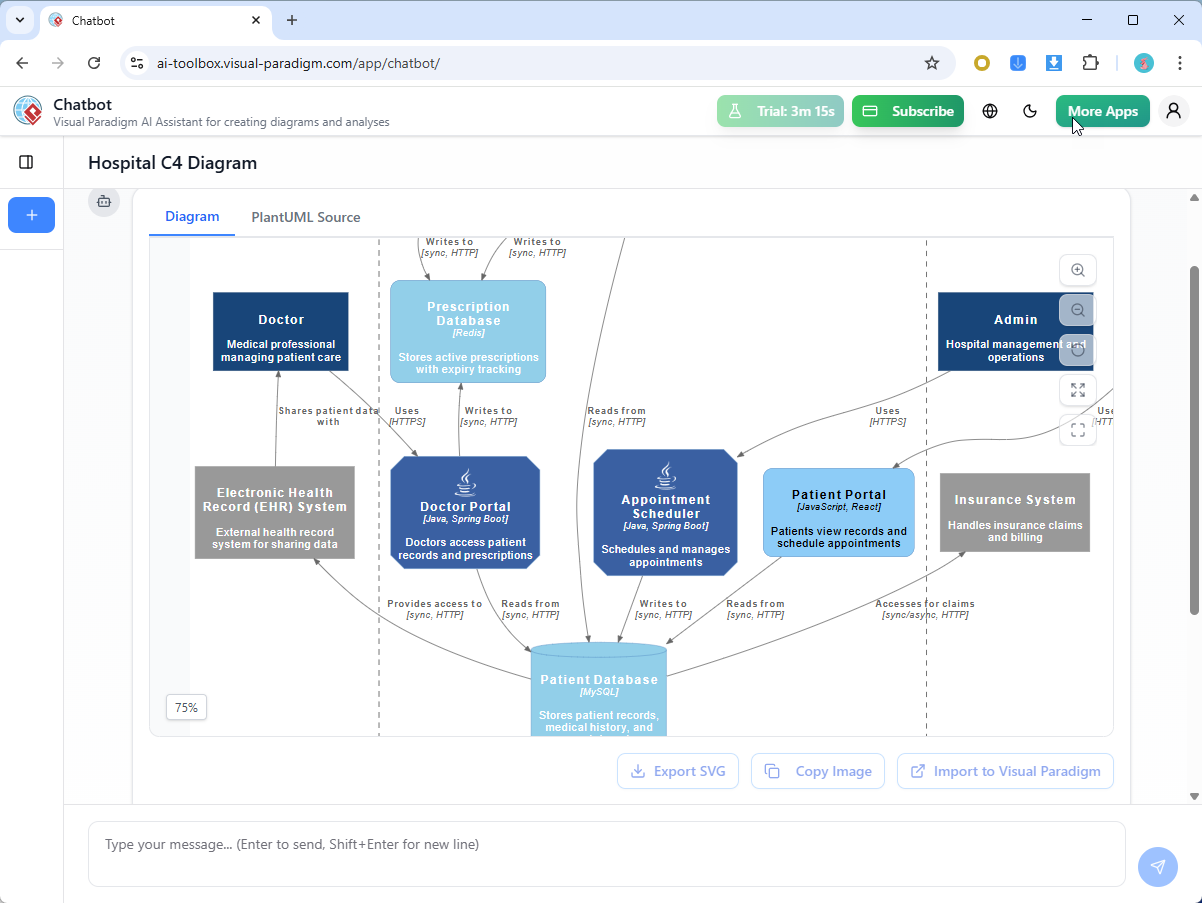The height and width of the screenshot is (903, 1202).
Task: Send the chat message with the paper plane
Action: [x=1158, y=867]
